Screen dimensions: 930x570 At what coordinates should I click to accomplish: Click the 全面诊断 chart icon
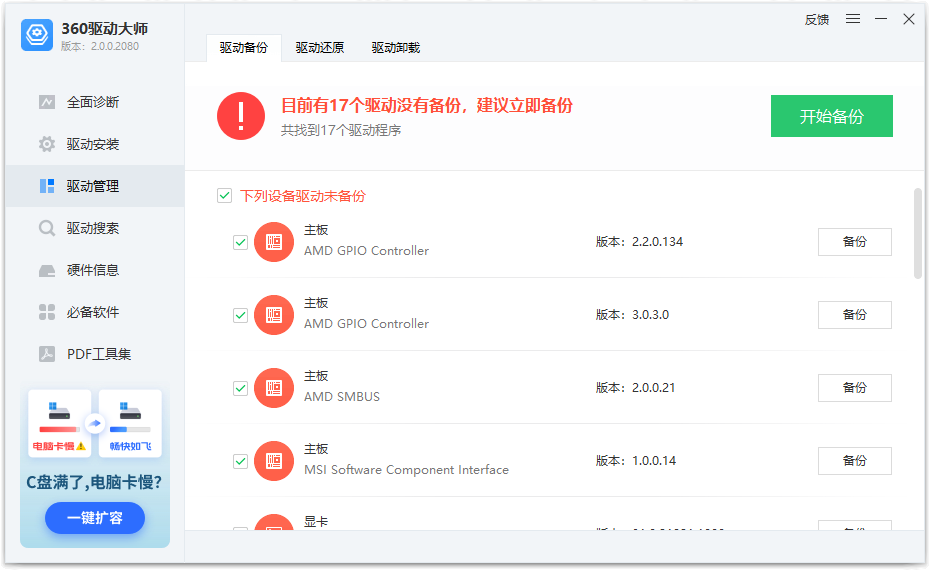(x=47, y=102)
